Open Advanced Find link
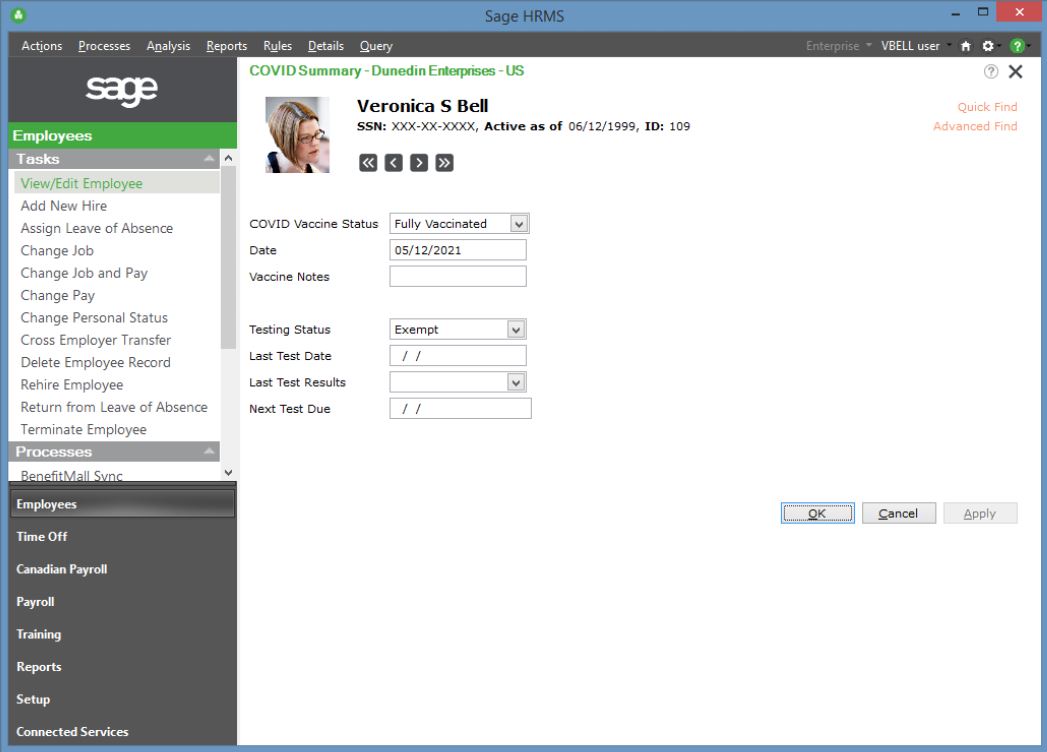The width and height of the screenshot is (1047, 752). pyautogui.click(x=975, y=126)
